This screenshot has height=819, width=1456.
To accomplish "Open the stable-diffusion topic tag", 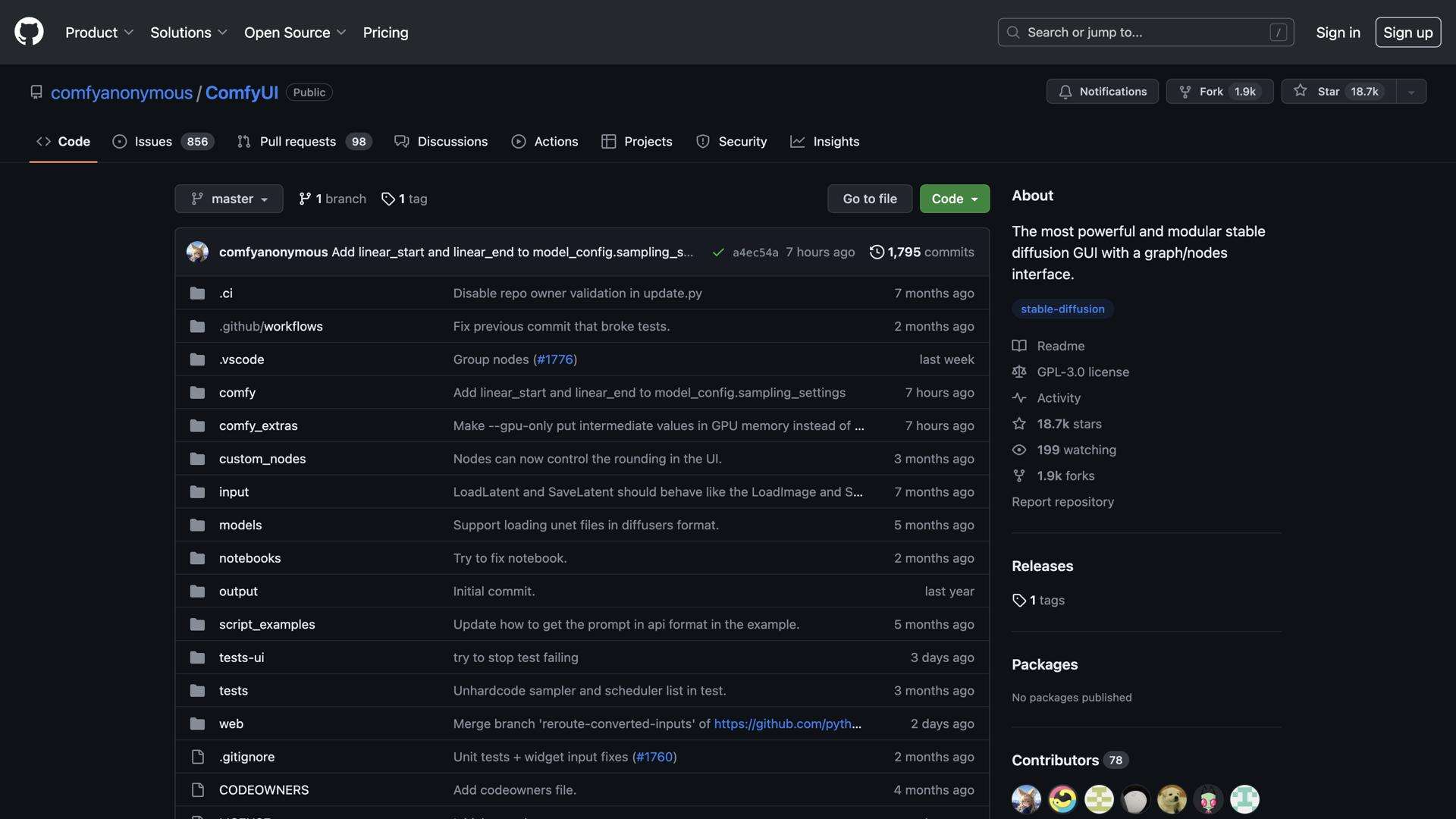I will tap(1062, 309).
